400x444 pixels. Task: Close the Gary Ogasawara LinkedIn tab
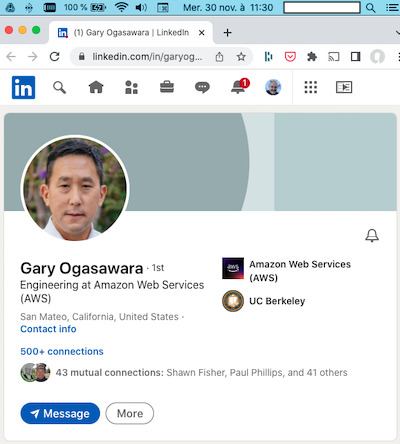(202, 33)
